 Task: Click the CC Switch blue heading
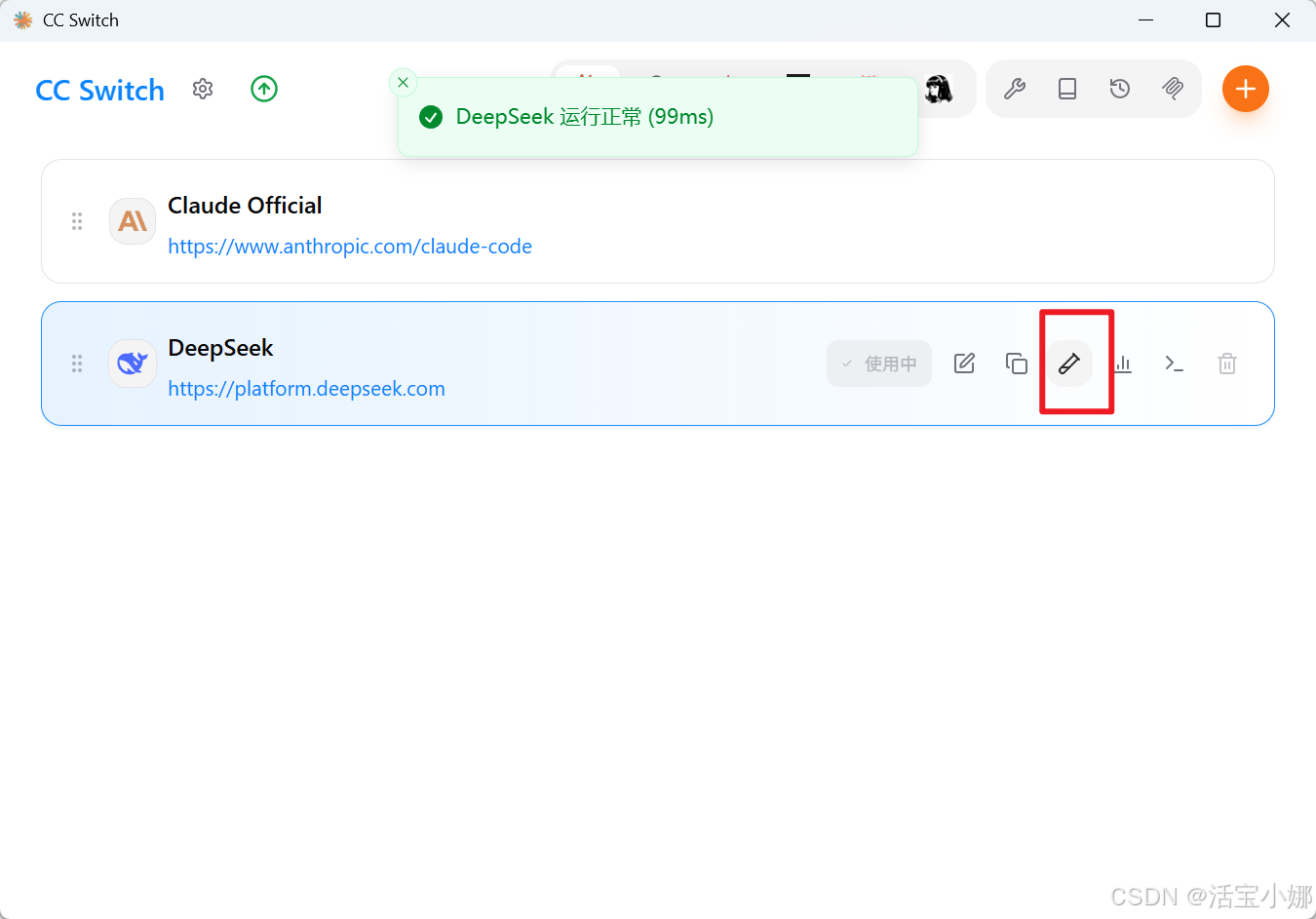click(99, 91)
